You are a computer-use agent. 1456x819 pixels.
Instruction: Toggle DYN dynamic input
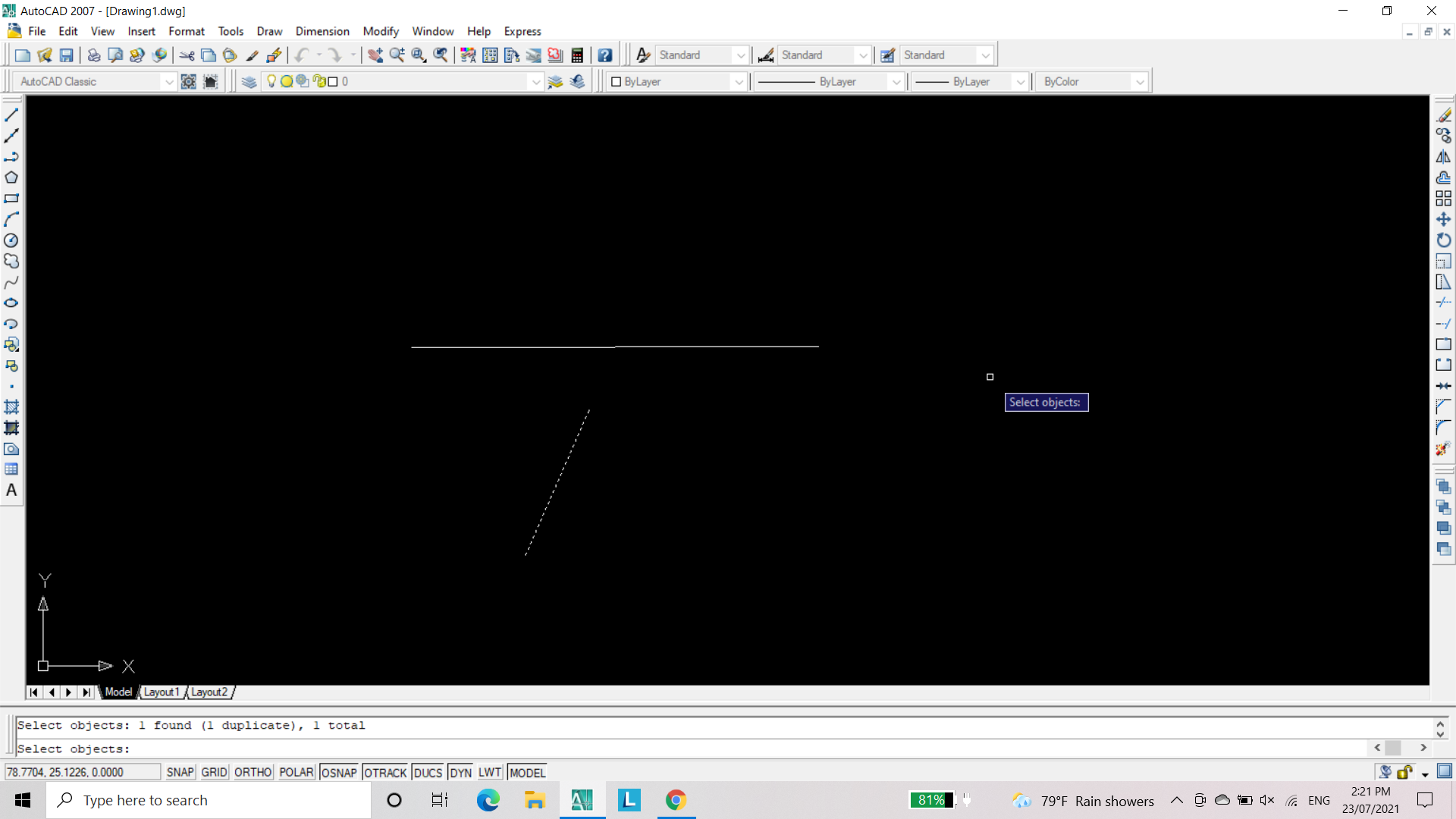[460, 772]
